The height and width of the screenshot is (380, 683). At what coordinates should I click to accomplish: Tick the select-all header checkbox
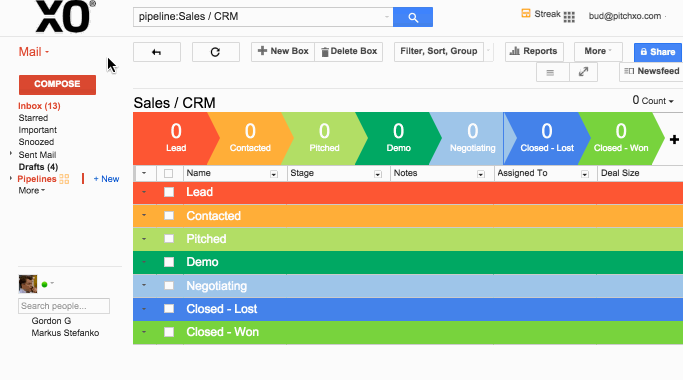click(169, 173)
